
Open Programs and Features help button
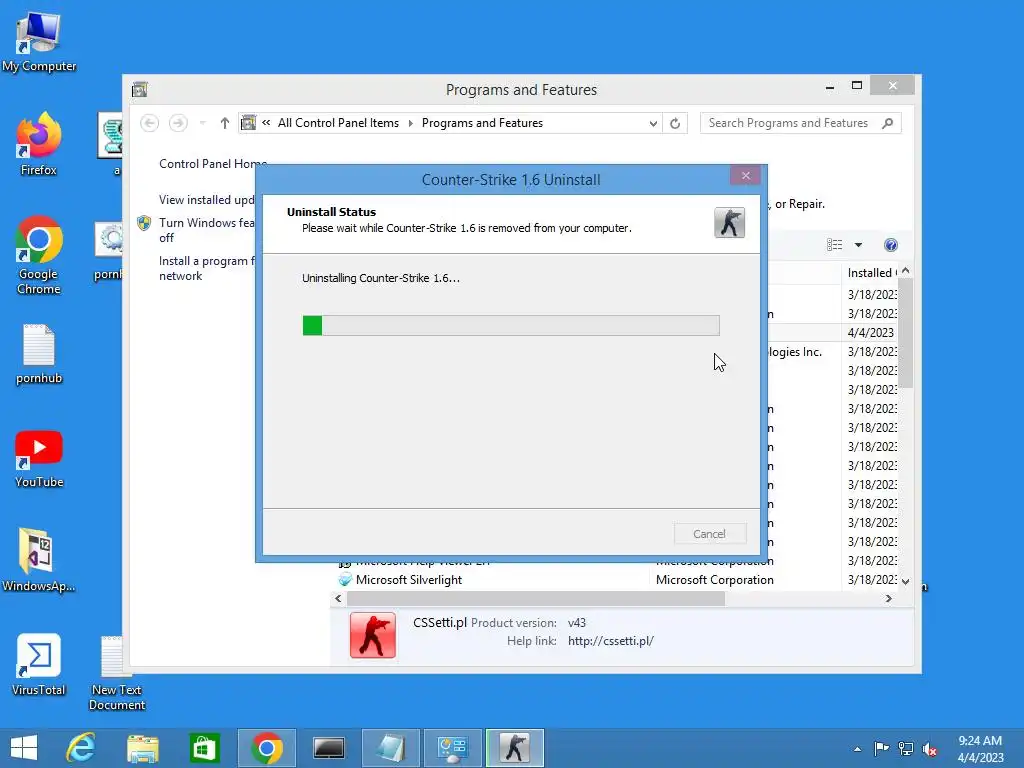tap(891, 245)
